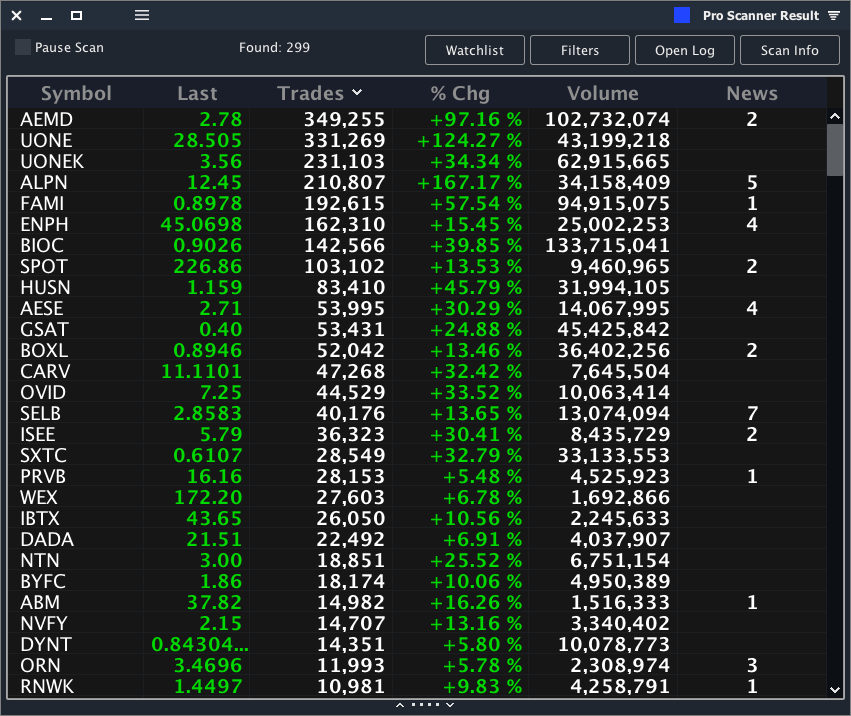Image resolution: width=851 pixels, height=716 pixels.
Task: Sort by the News column header
Action: coord(752,94)
